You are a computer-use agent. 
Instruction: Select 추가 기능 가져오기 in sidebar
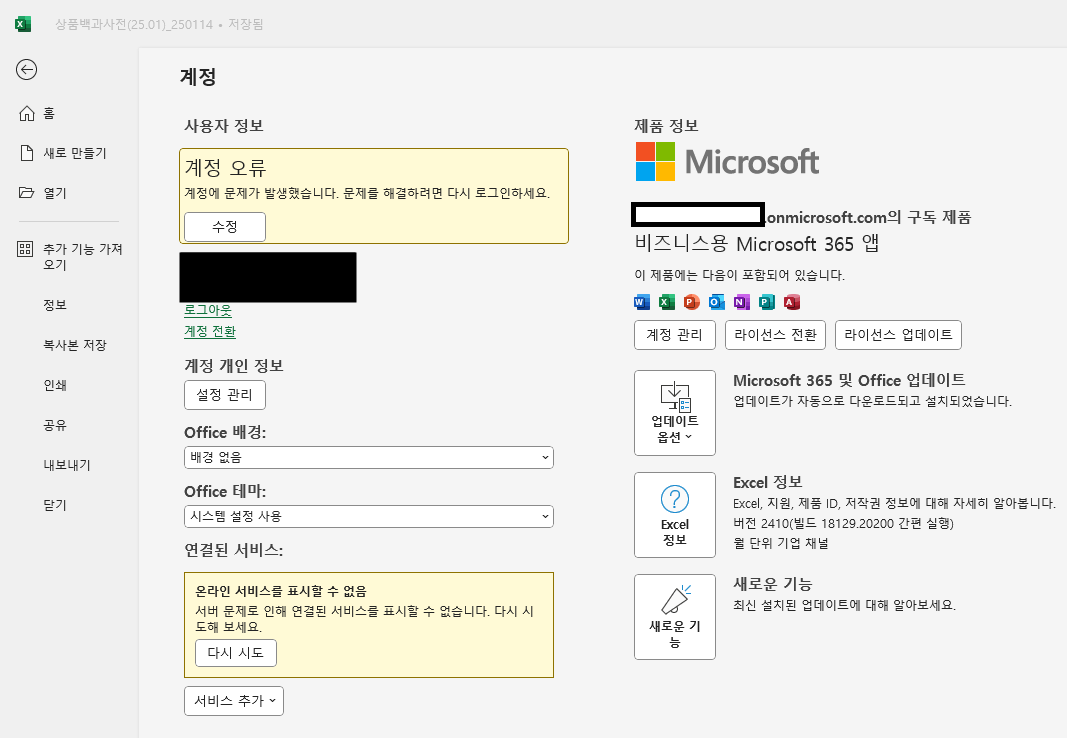pos(82,256)
